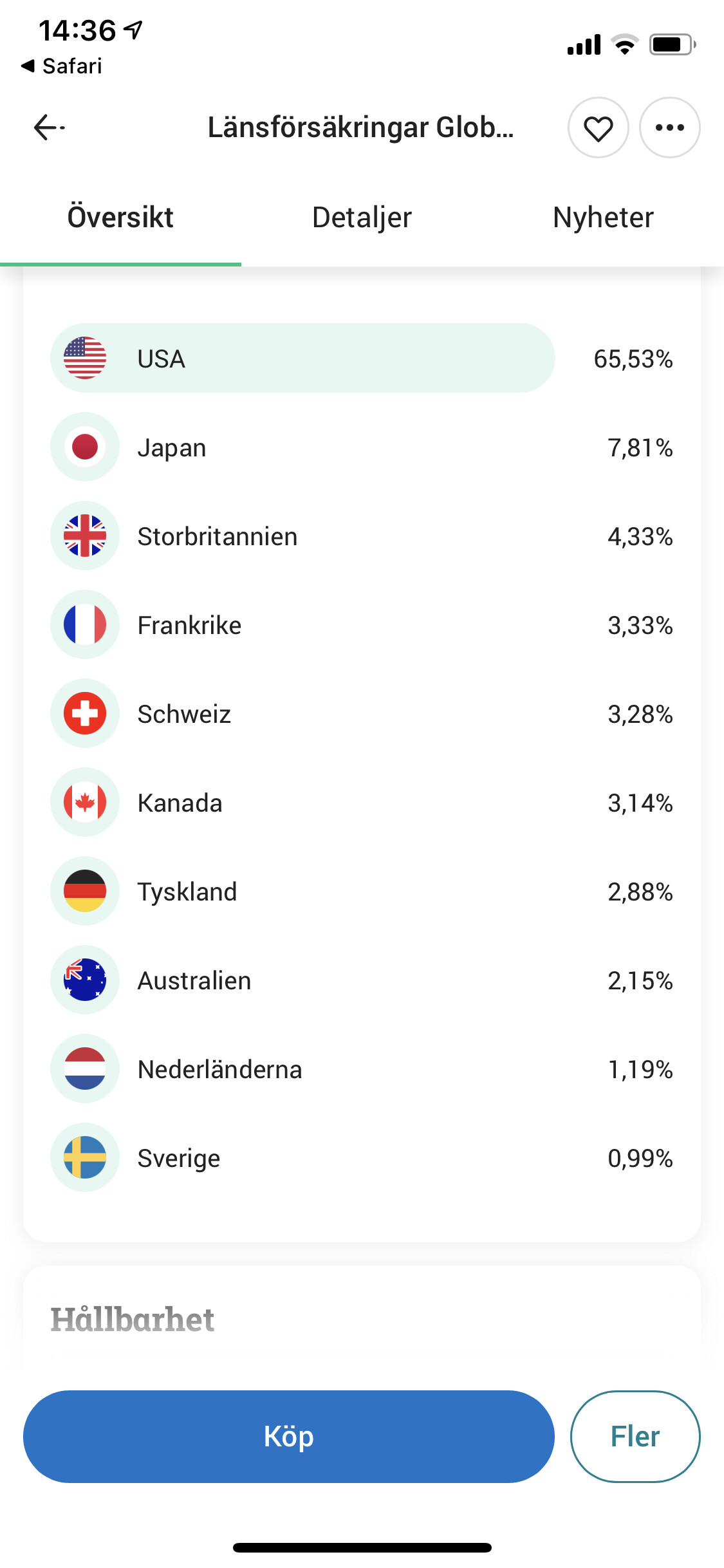Select the Översikt tab
The width and height of the screenshot is (724, 1568).
pos(120,218)
